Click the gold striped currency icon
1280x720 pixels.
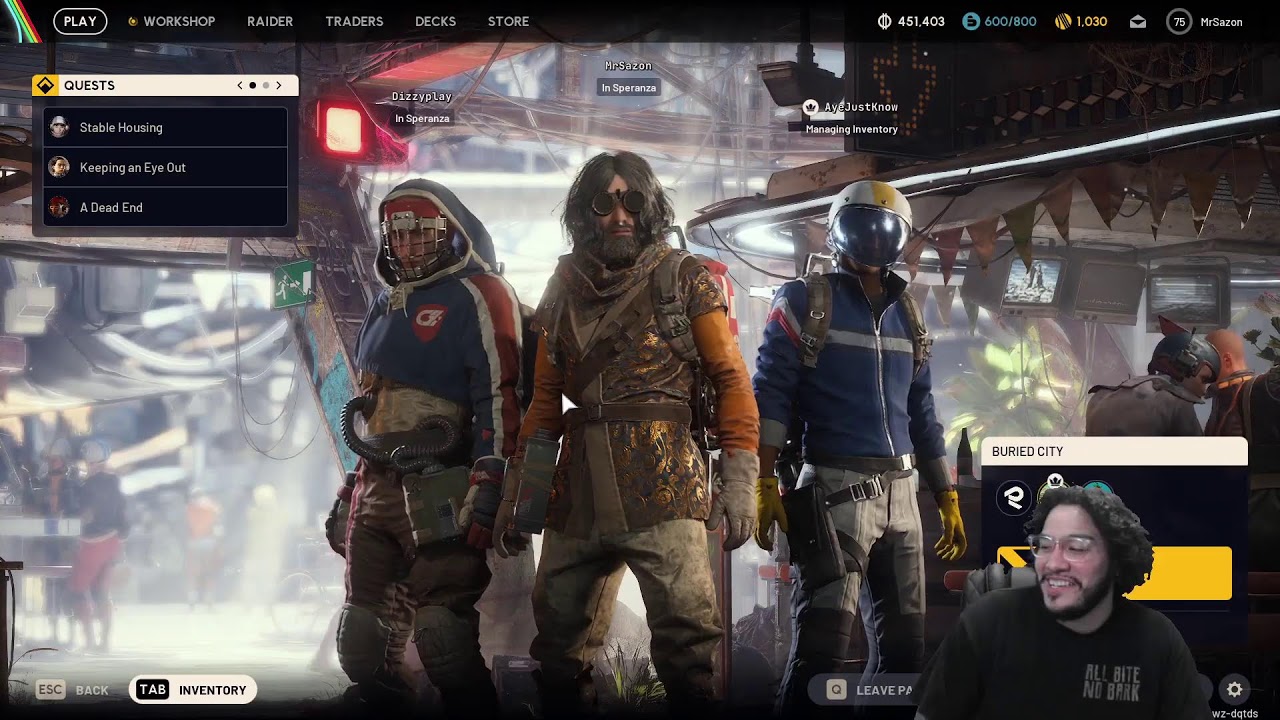click(x=1063, y=21)
